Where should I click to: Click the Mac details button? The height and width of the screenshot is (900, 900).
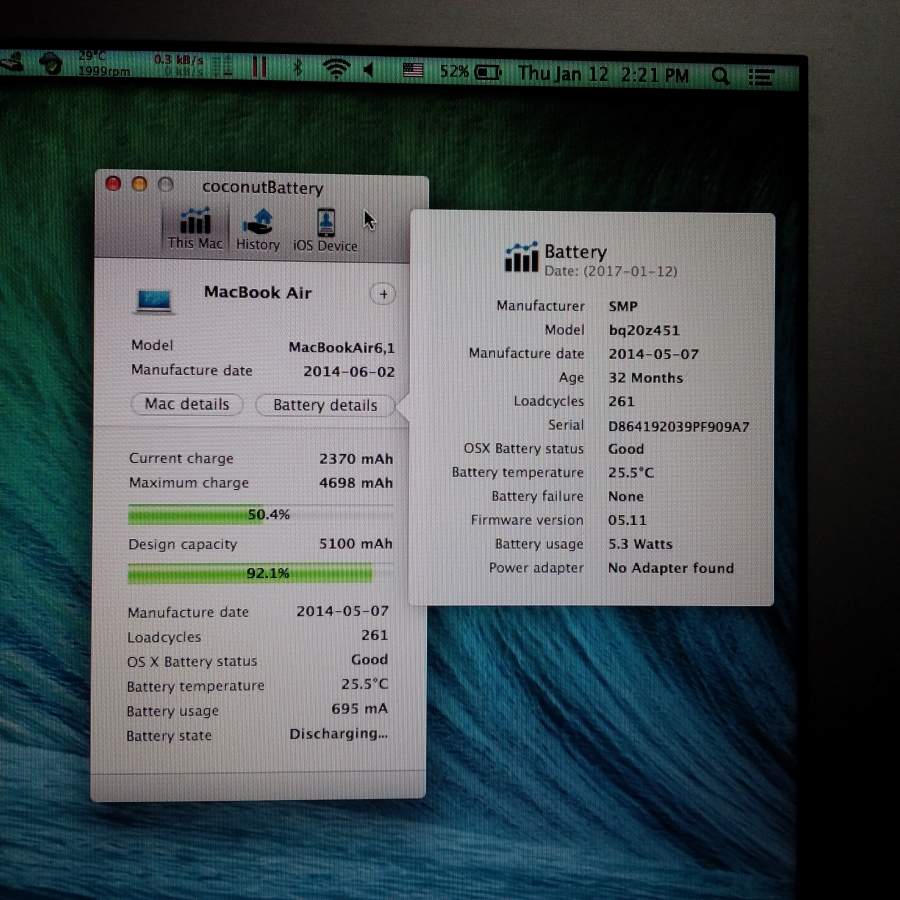(x=187, y=404)
